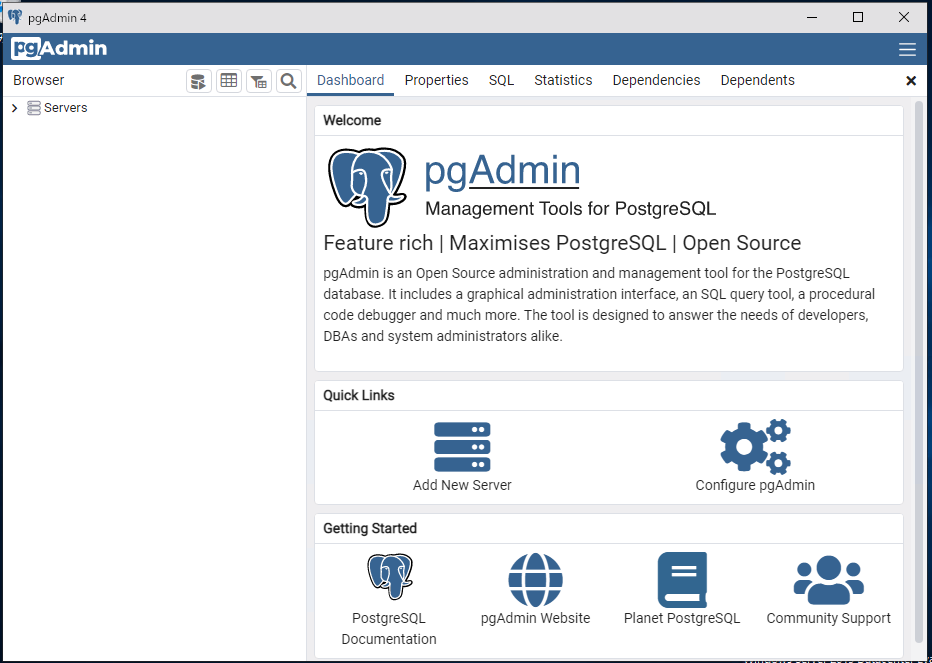Click the pgAdmin hyperlink in the Welcome section

[x=501, y=170]
